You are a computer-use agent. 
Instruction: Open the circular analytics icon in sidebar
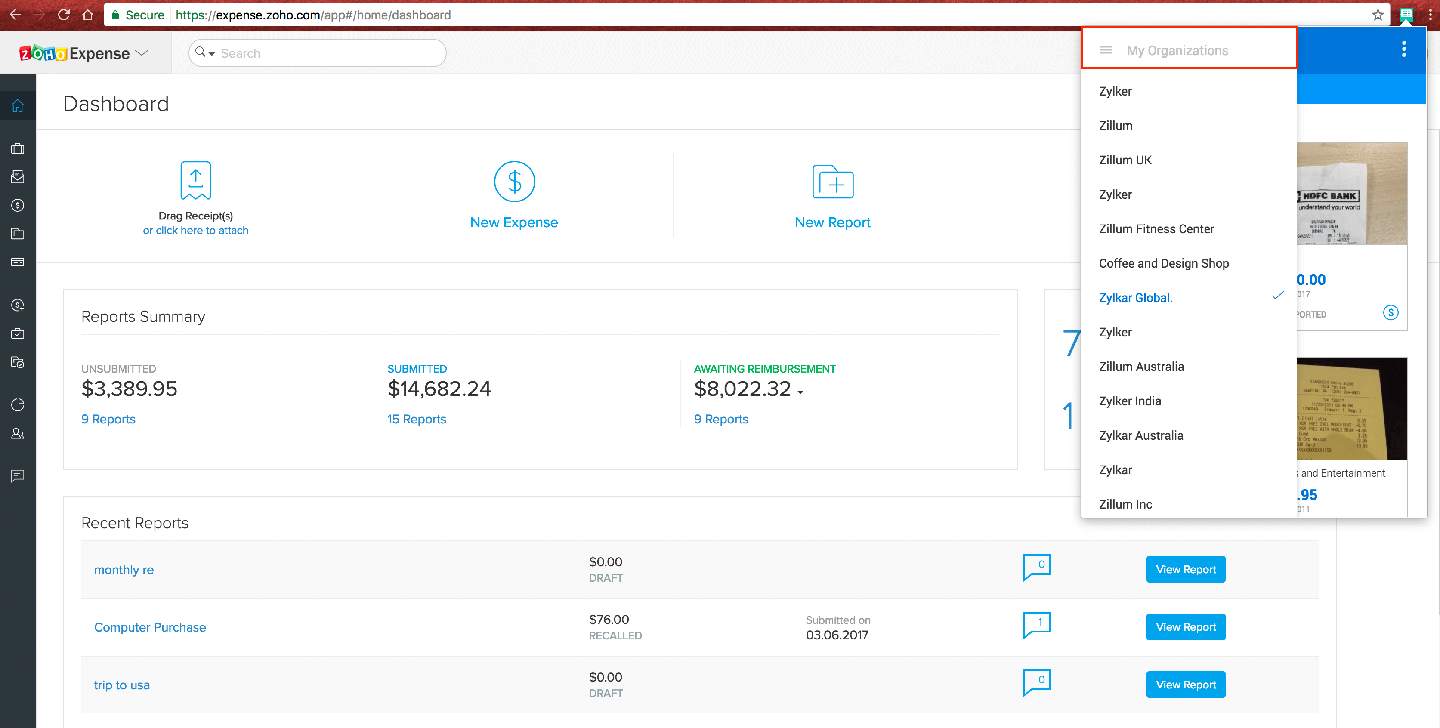pos(18,404)
